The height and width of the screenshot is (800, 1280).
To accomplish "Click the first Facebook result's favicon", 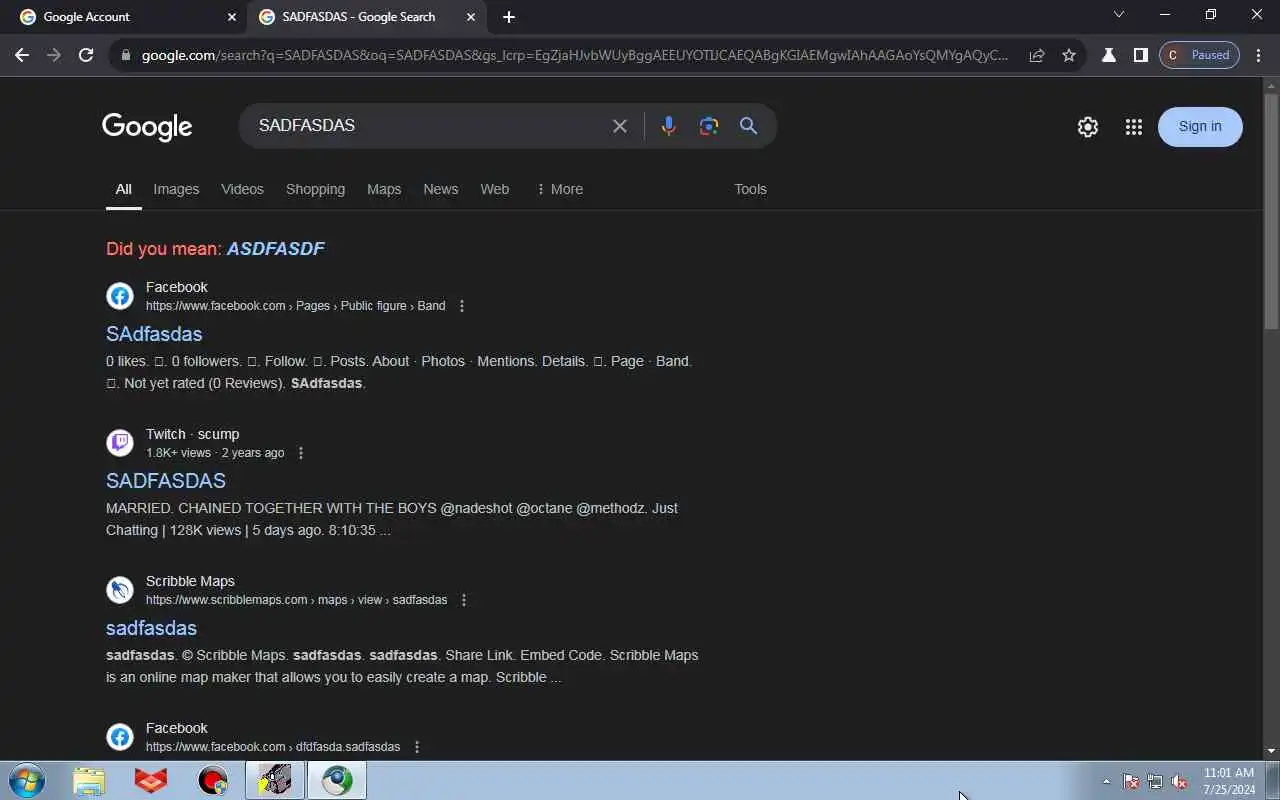I will [120, 296].
